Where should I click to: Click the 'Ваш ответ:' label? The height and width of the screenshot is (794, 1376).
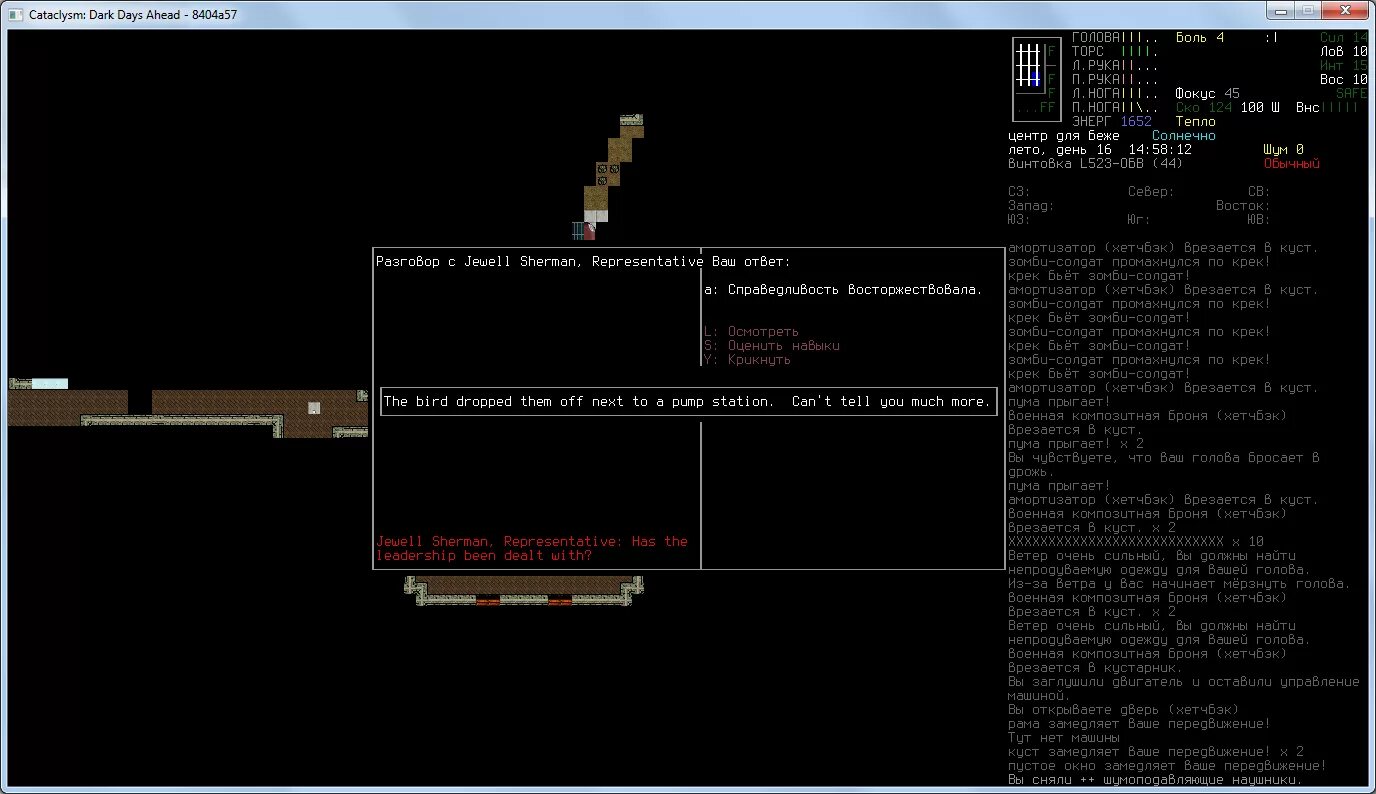pos(751,262)
